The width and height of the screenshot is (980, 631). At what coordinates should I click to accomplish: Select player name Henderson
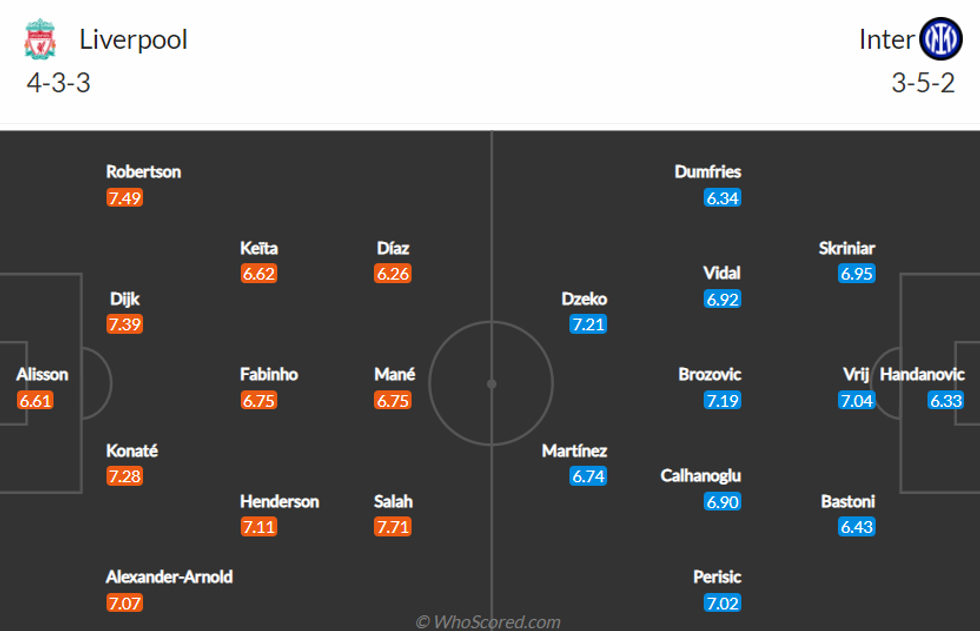(279, 501)
